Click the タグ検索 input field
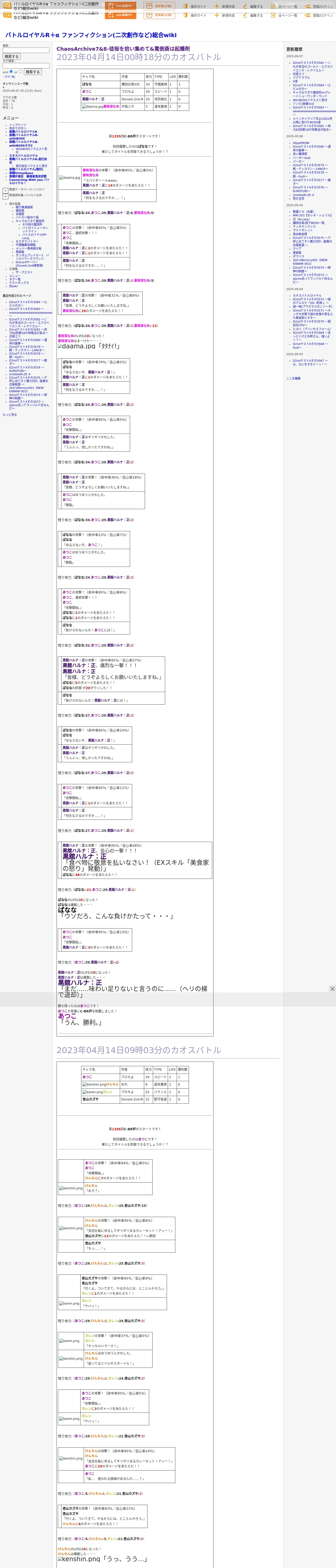Screen dimensions: 336x1568 click(x=26, y=66)
